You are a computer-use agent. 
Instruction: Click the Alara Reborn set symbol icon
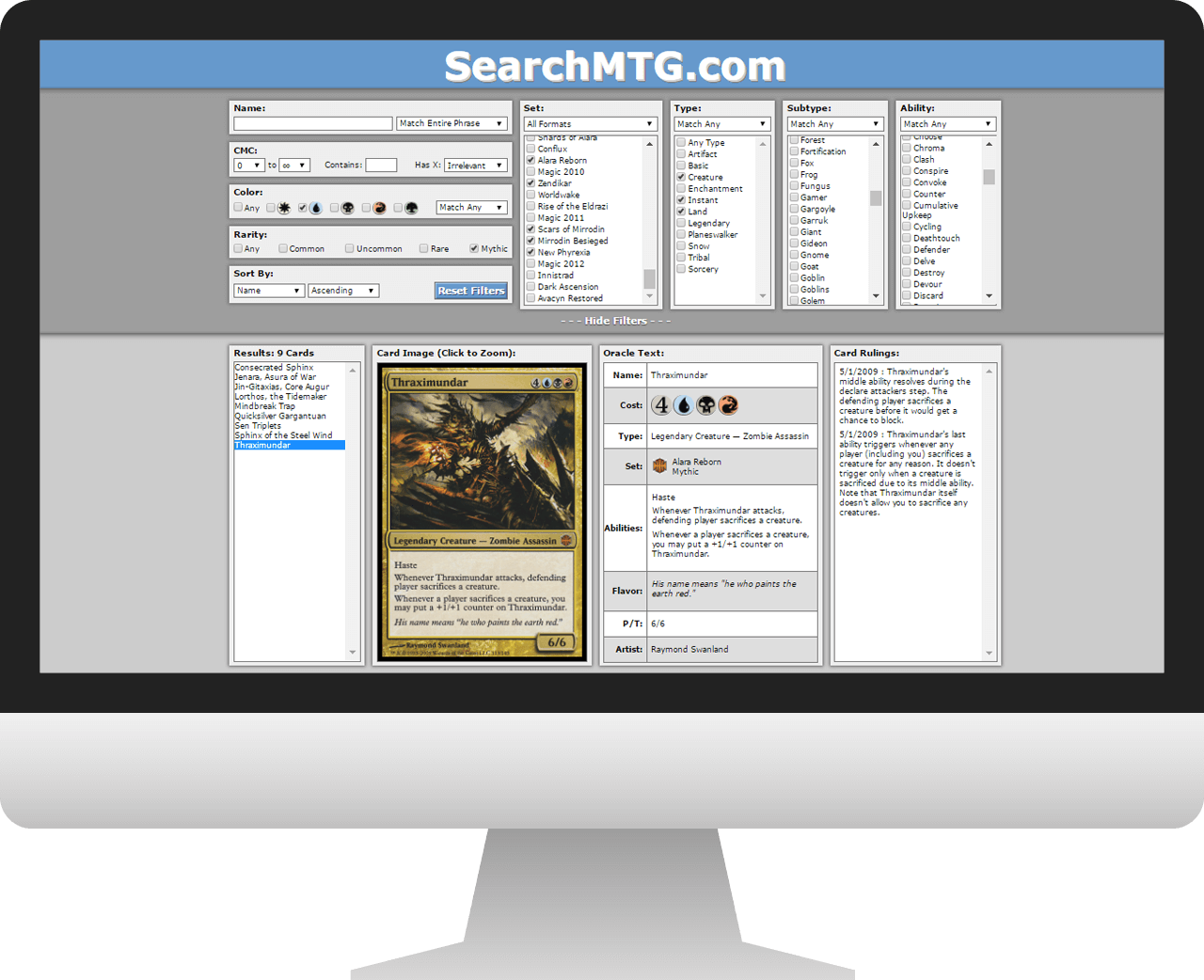[659, 466]
